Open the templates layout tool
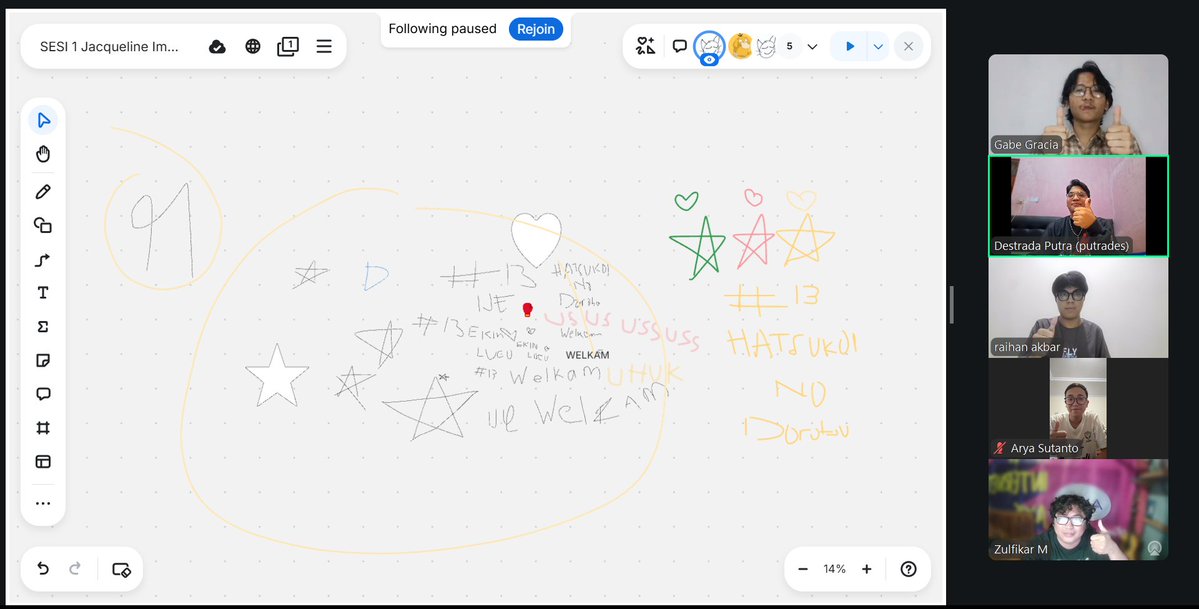 click(43, 461)
